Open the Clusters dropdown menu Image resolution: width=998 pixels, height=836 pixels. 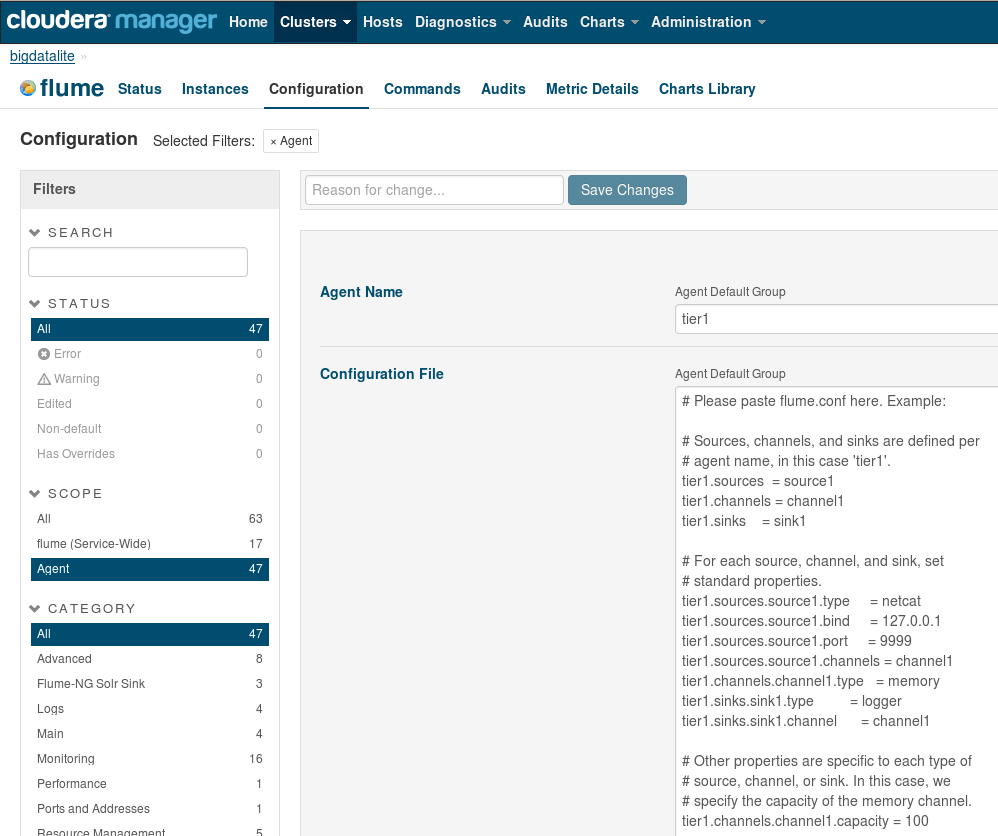315,22
